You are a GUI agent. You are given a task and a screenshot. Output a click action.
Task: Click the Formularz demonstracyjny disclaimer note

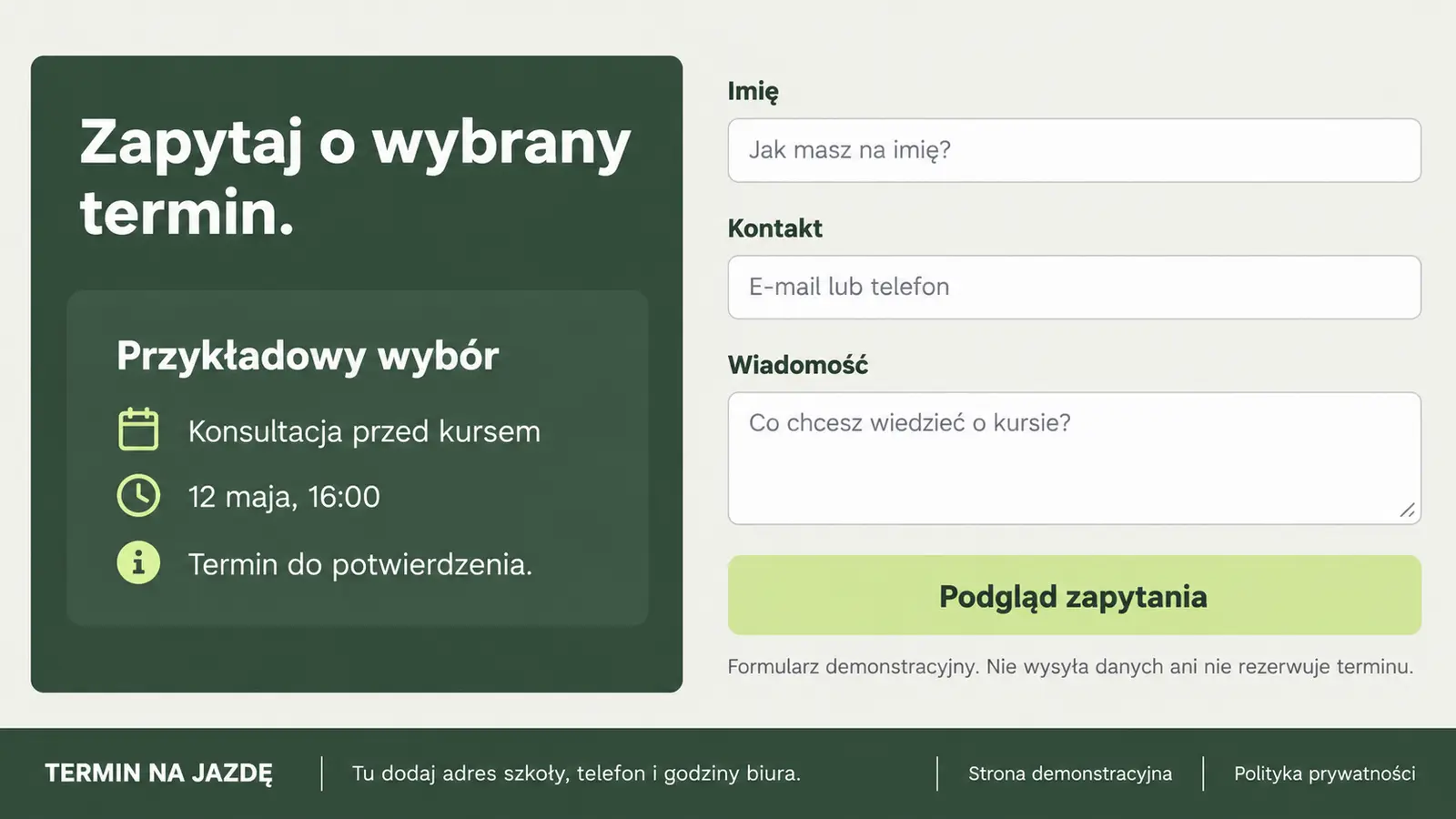(x=1070, y=667)
